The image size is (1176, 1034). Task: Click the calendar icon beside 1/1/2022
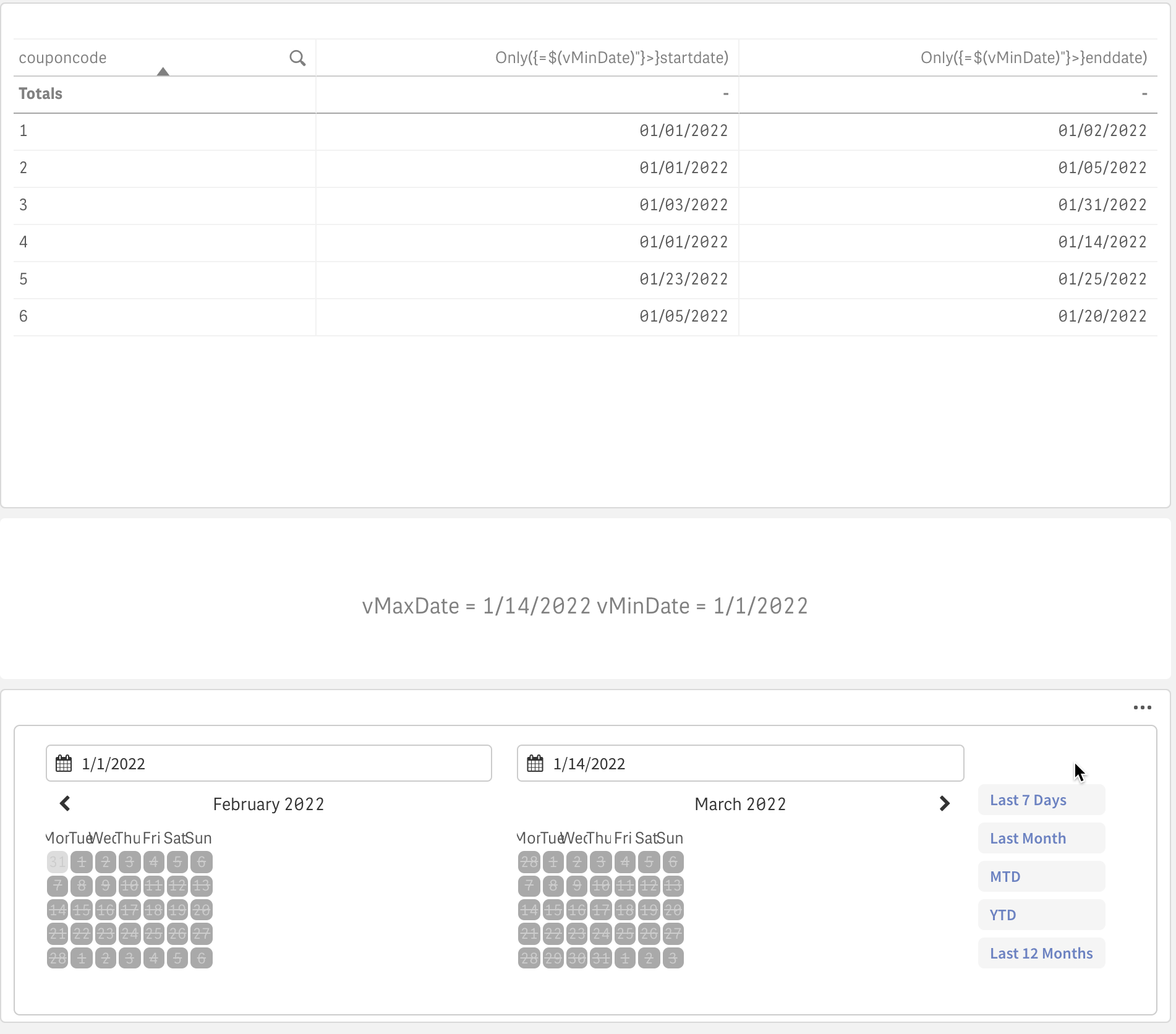click(x=64, y=764)
